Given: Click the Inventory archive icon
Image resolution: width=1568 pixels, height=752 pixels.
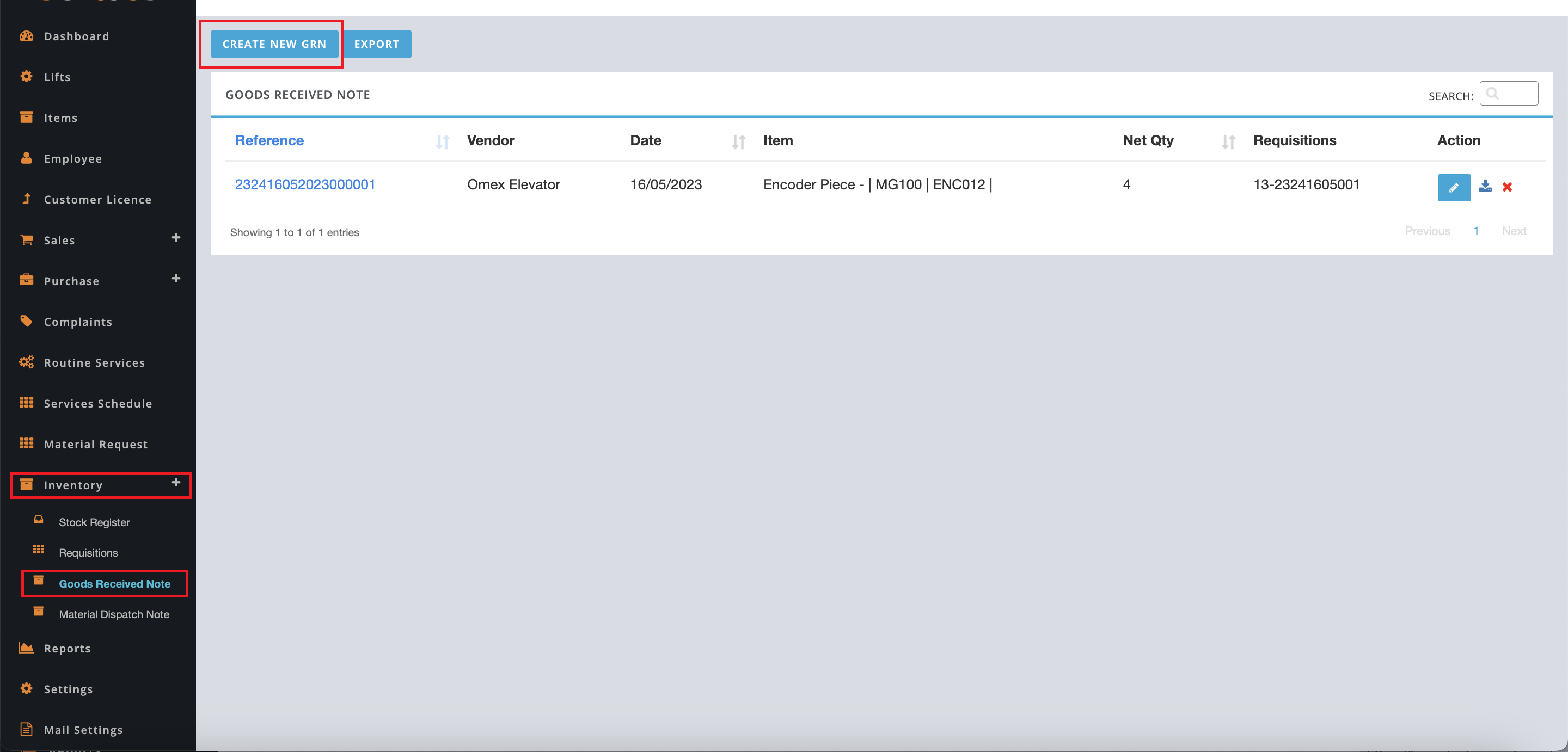Looking at the screenshot, I should [x=26, y=484].
